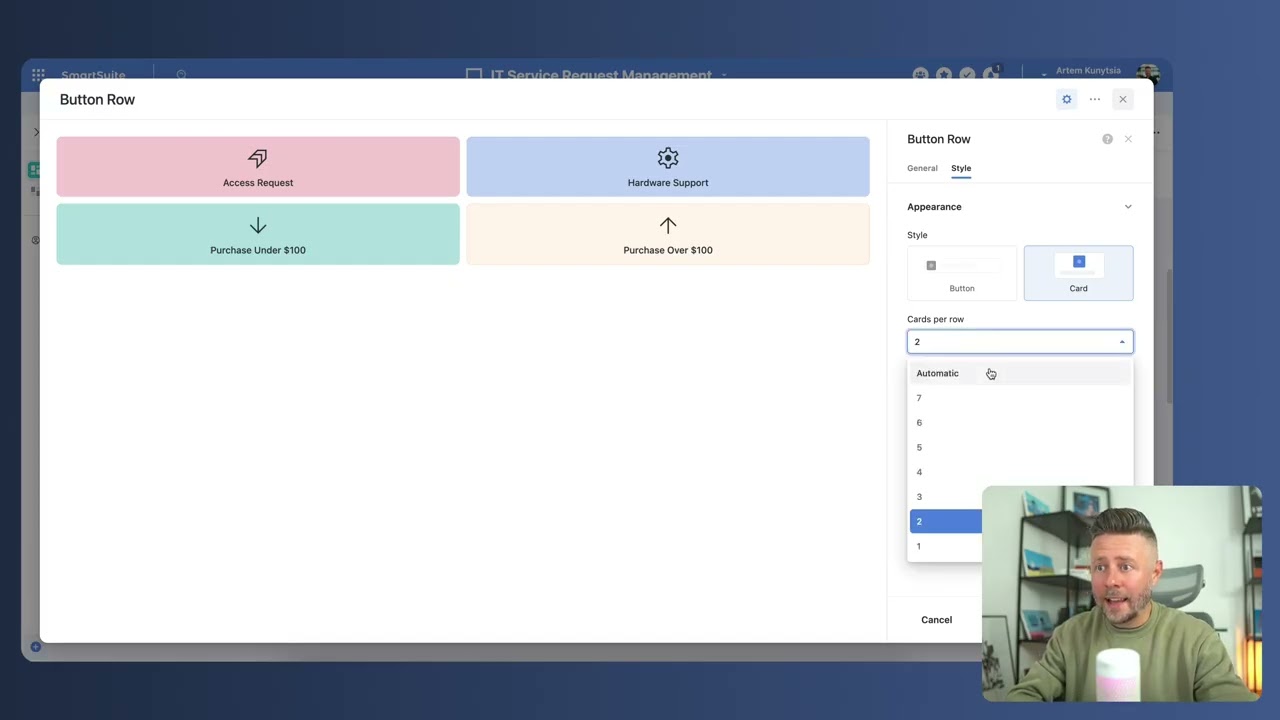The image size is (1280, 720).
Task: Choose 6 cards per row
Action: pyautogui.click(x=1020, y=423)
